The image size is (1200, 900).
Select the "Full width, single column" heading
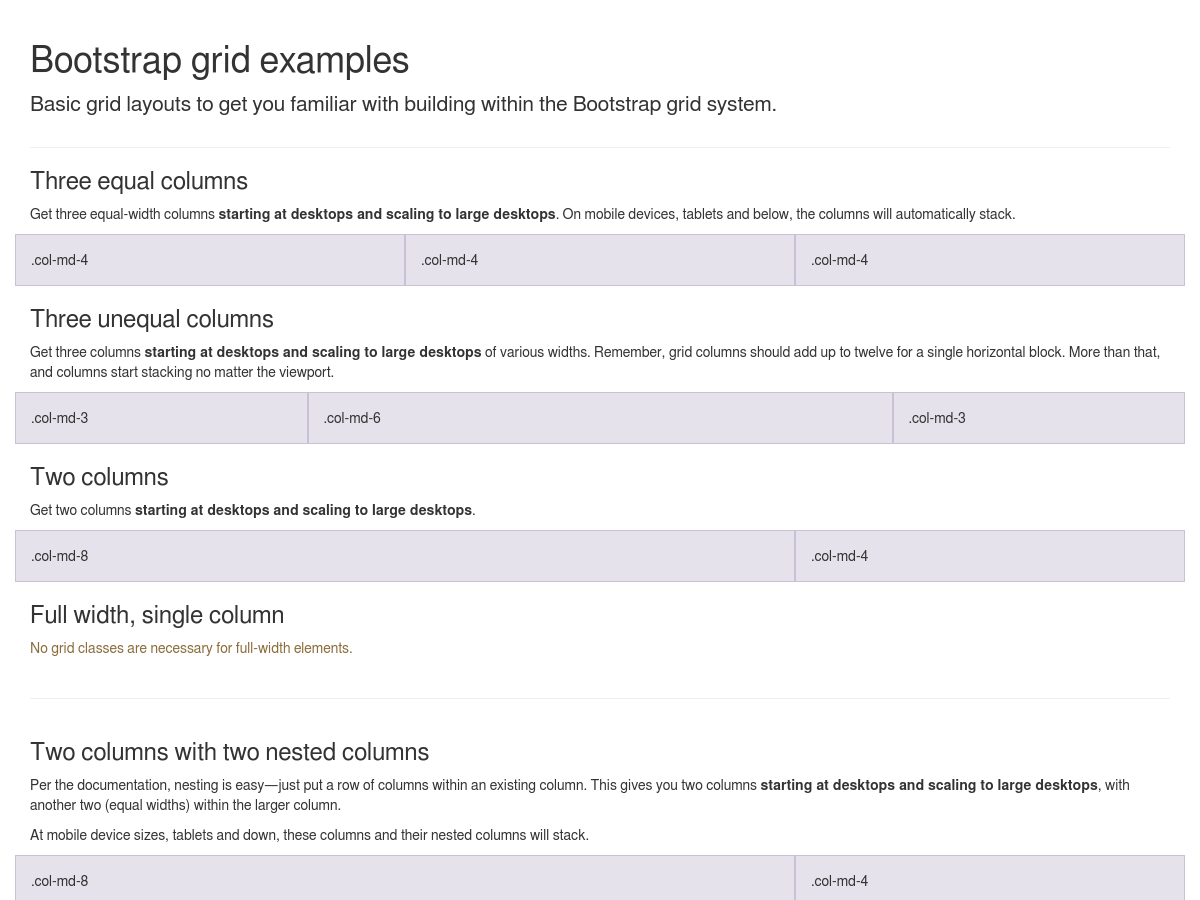(x=157, y=615)
